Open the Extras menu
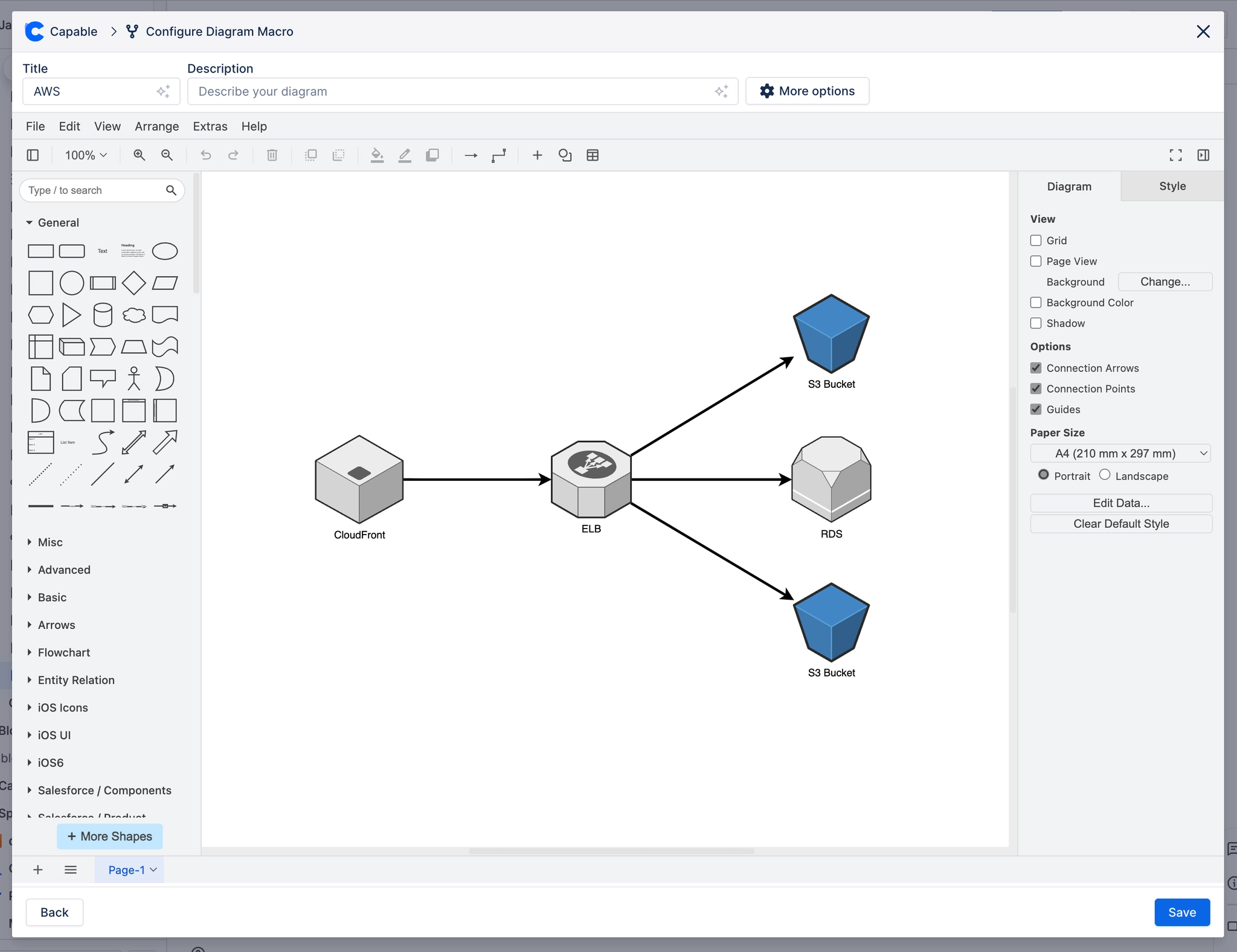Viewport: 1237px width, 952px height. pyautogui.click(x=210, y=126)
